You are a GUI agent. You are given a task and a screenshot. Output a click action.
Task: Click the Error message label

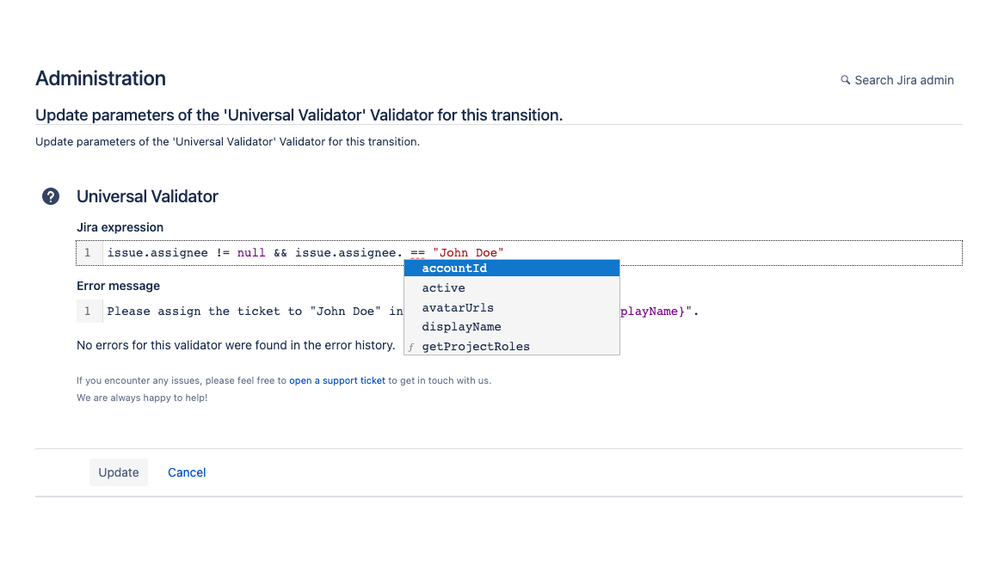click(x=118, y=286)
